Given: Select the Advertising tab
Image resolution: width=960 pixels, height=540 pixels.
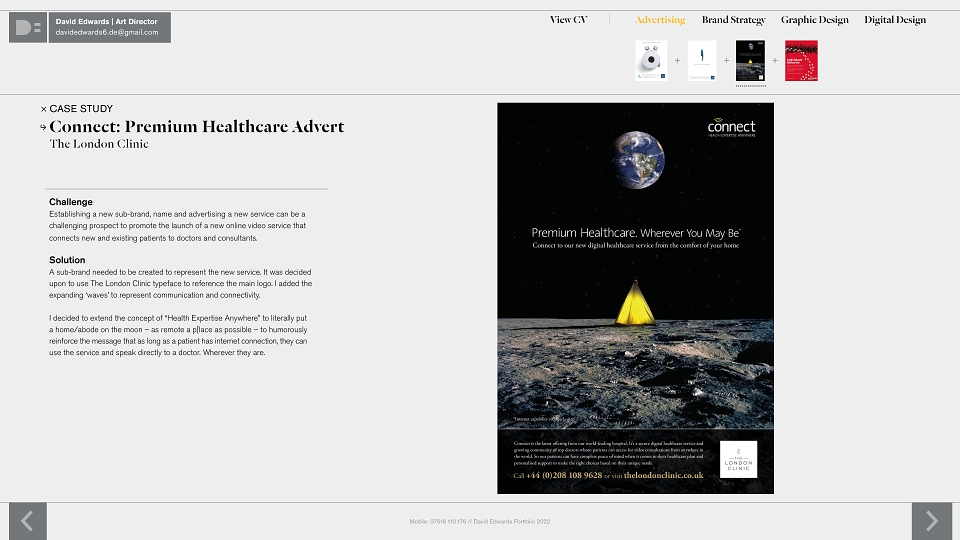Looking at the screenshot, I should point(660,20).
